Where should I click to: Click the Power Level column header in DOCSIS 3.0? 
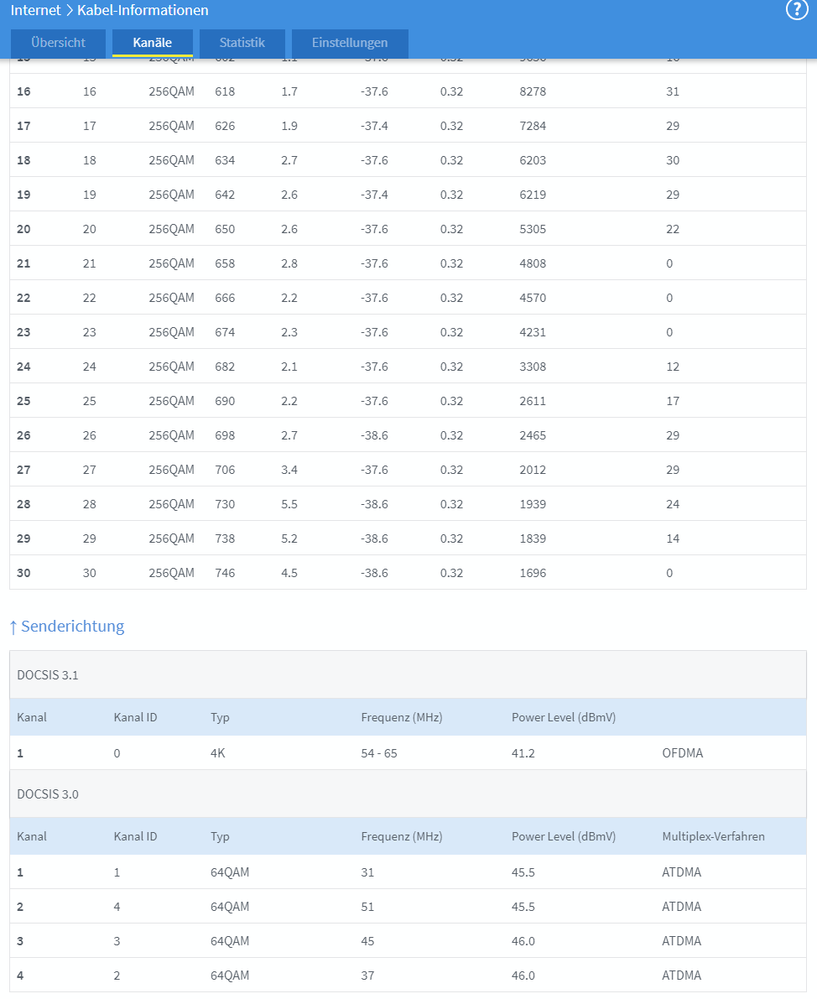click(563, 837)
